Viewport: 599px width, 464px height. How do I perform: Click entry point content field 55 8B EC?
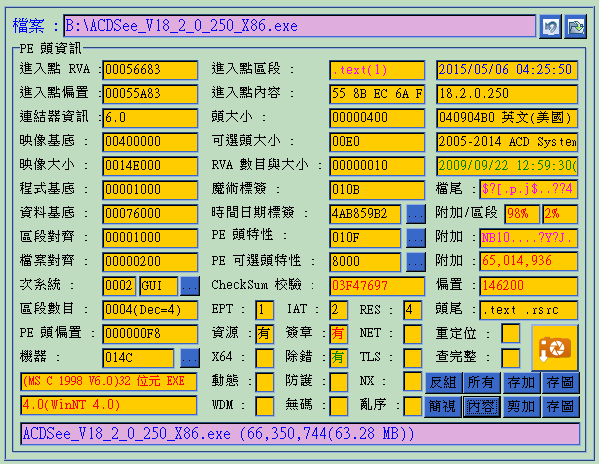coord(377,94)
